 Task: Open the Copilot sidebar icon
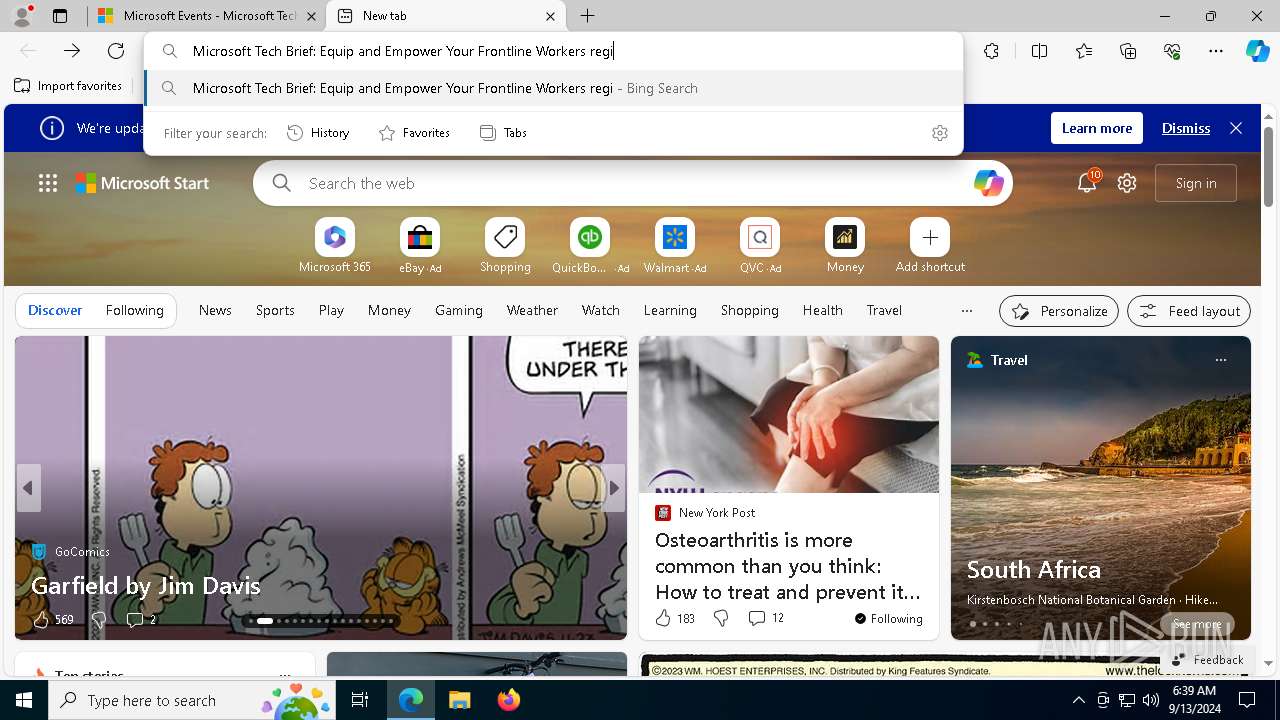point(1257,51)
